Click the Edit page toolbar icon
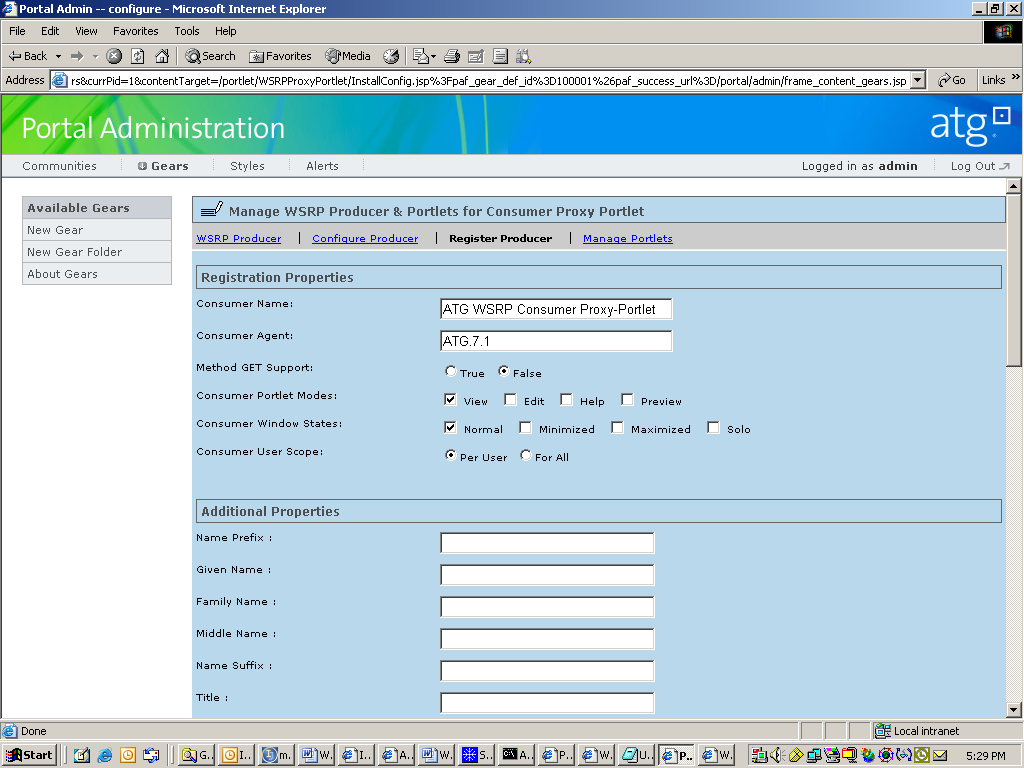Screen dimensions: 1024x768 coord(476,56)
